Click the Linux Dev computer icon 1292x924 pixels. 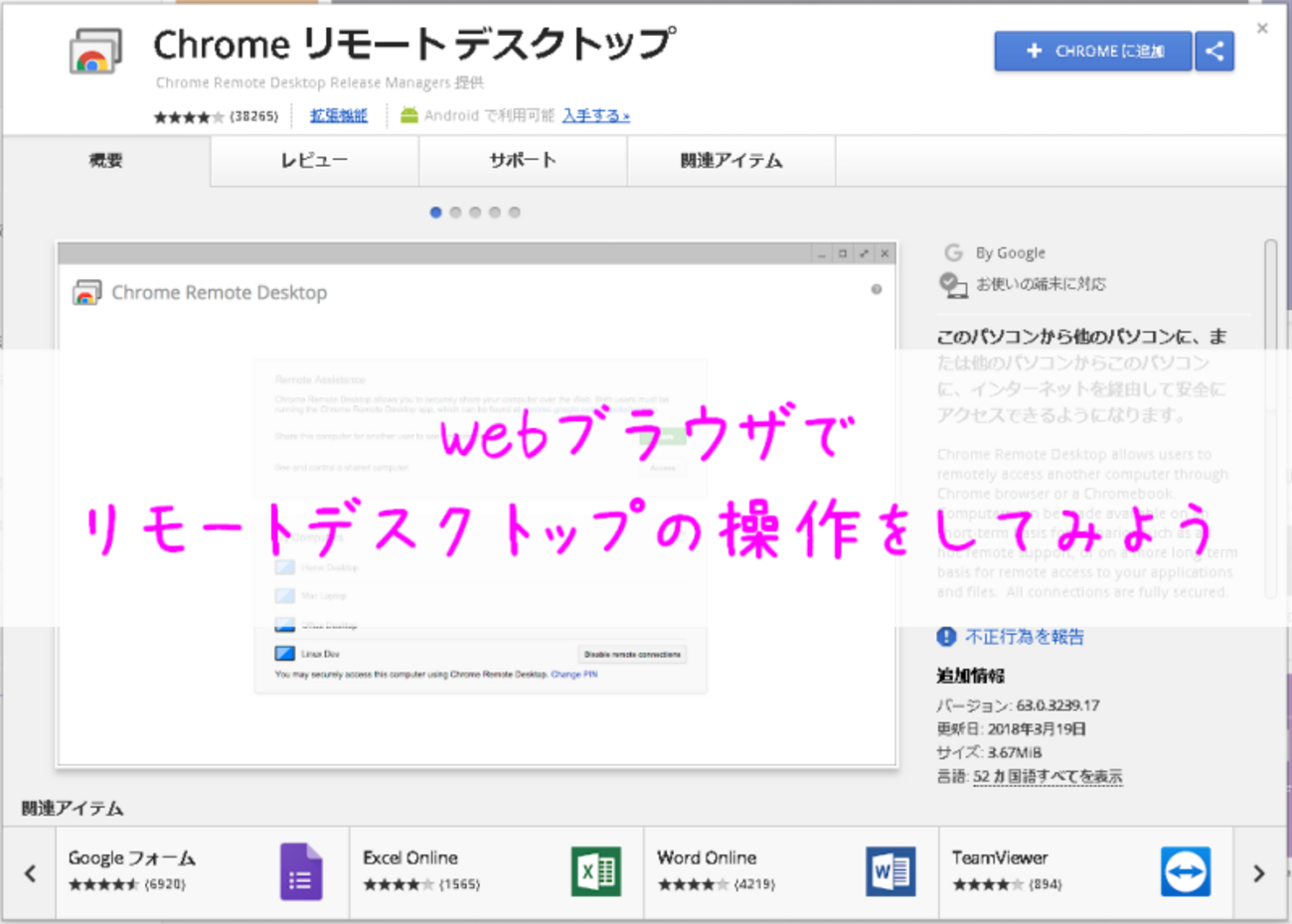pos(285,654)
